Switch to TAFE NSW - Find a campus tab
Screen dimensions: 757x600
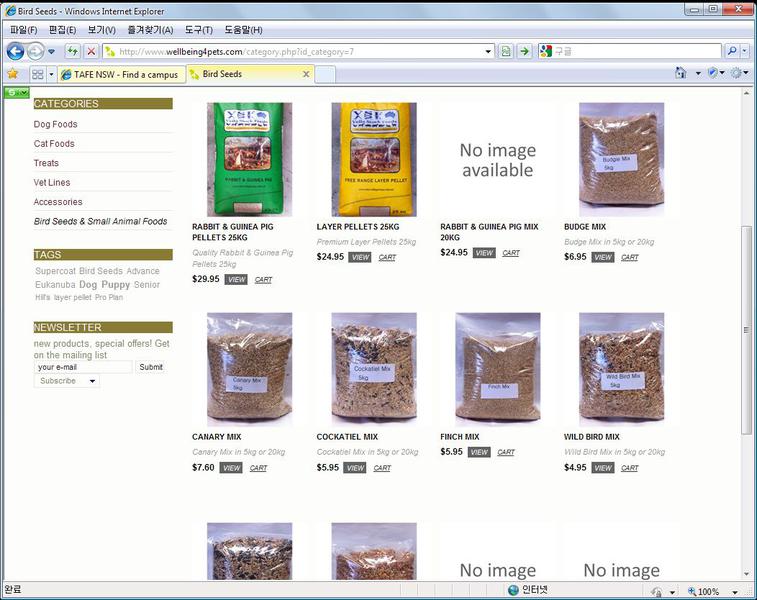(122, 74)
